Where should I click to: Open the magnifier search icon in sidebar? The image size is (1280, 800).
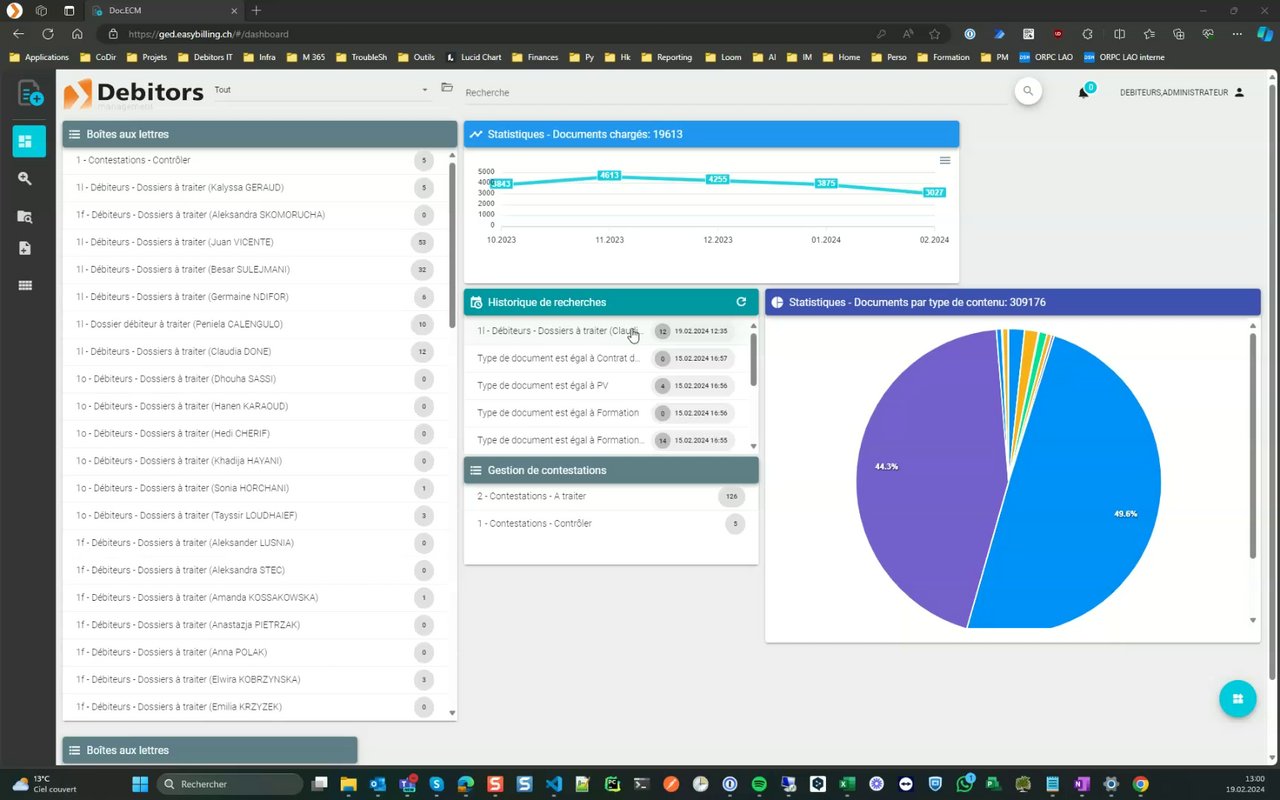click(26, 178)
